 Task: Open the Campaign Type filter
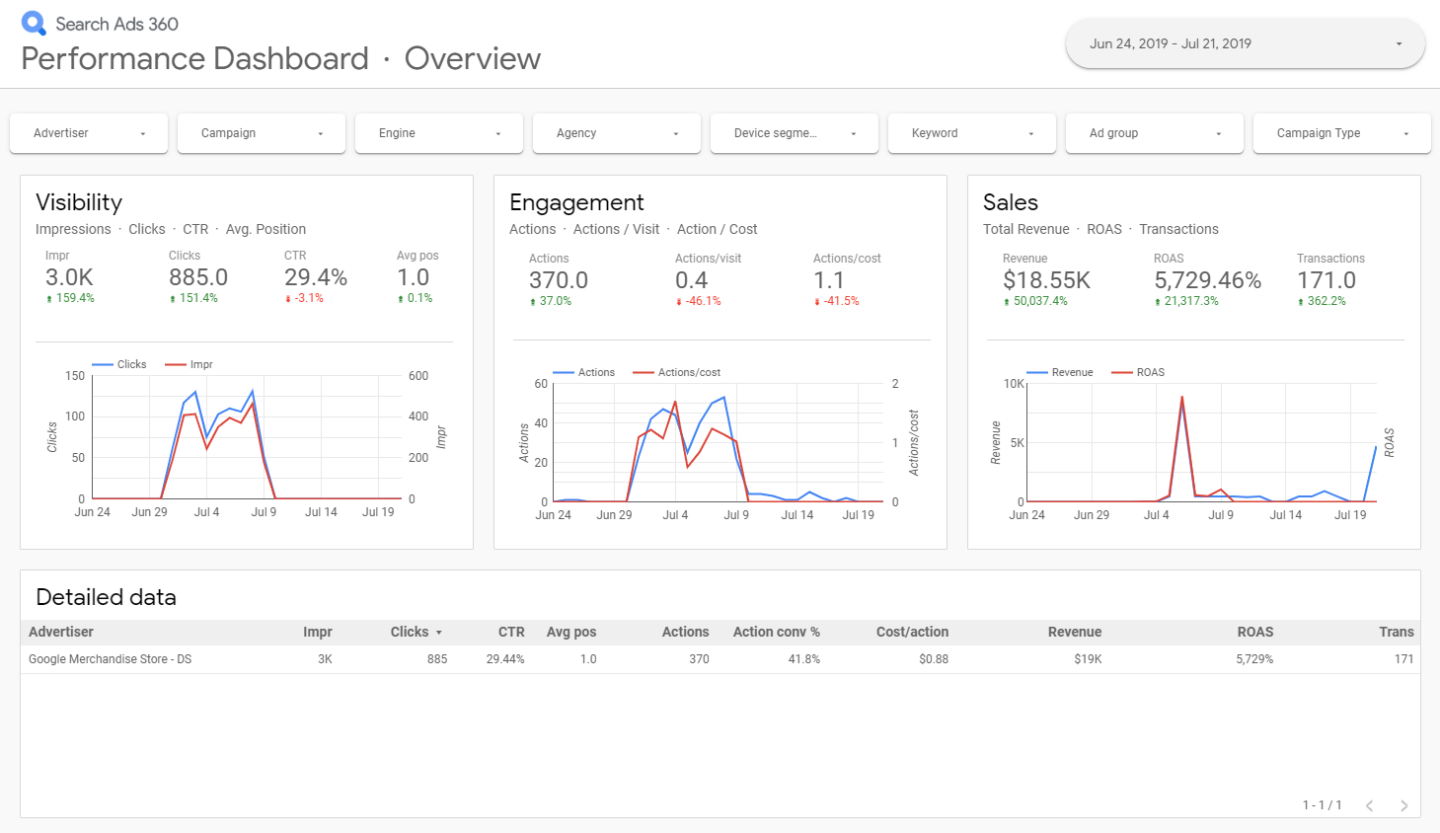pos(1336,133)
